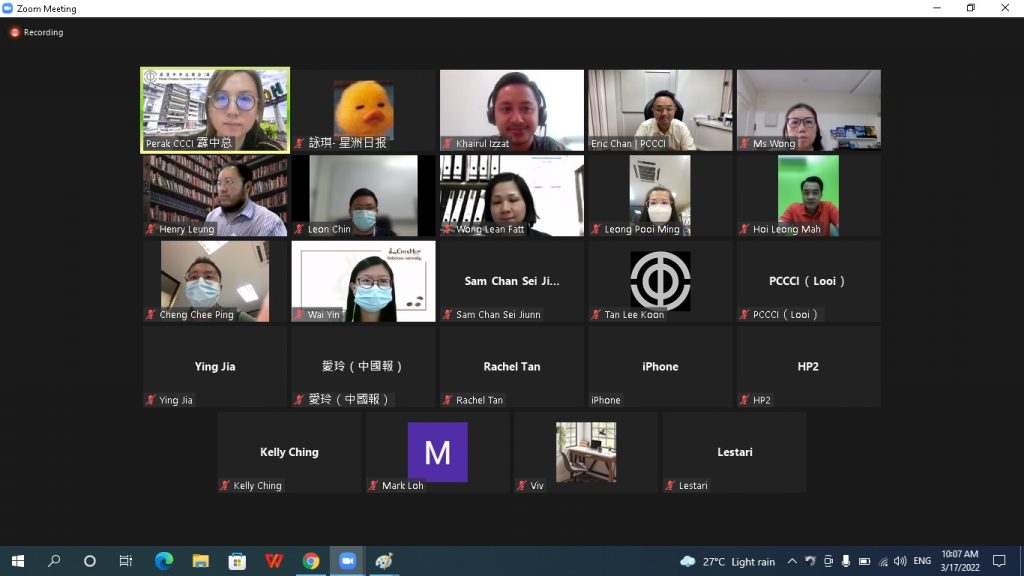Switch the ENG input language
The width and height of the screenshot is (1024, 576).
[x=922, y=561]
